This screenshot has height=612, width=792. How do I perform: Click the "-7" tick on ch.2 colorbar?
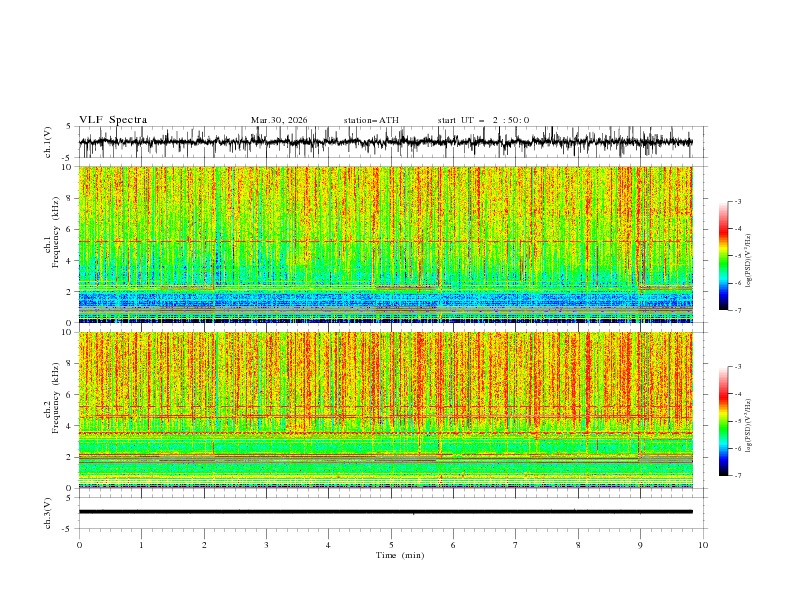(x=738, y=476)
